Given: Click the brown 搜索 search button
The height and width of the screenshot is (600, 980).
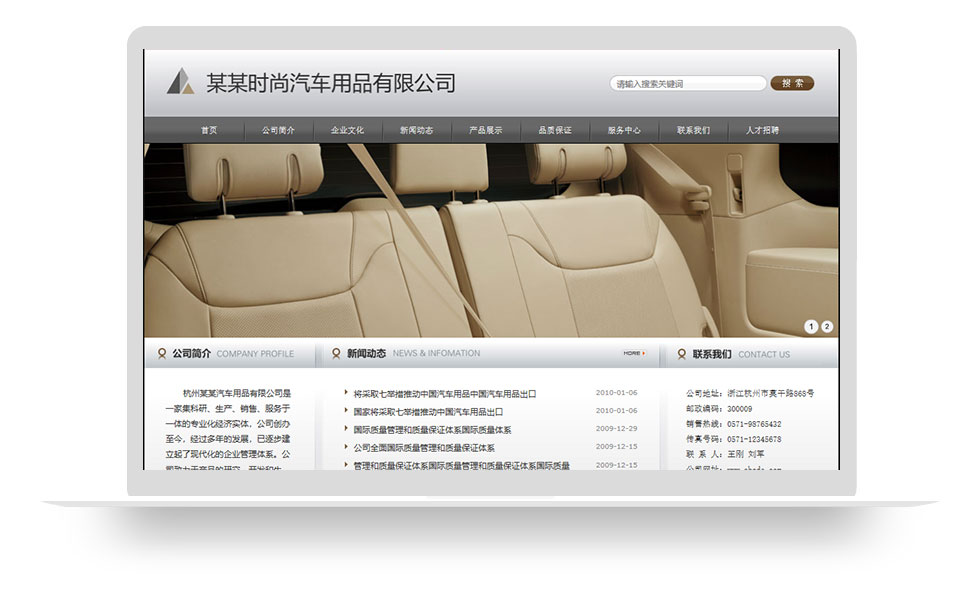Looking at the screenshot, I should (x=792, y=83).
